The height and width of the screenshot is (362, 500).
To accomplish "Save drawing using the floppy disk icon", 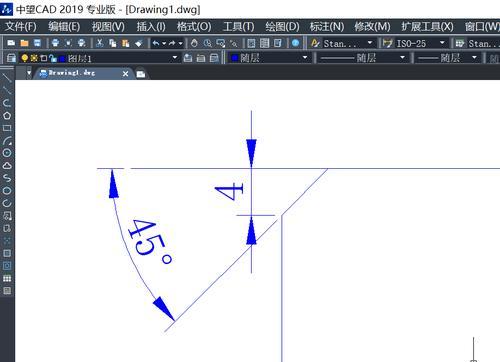I will coord(37,43).
